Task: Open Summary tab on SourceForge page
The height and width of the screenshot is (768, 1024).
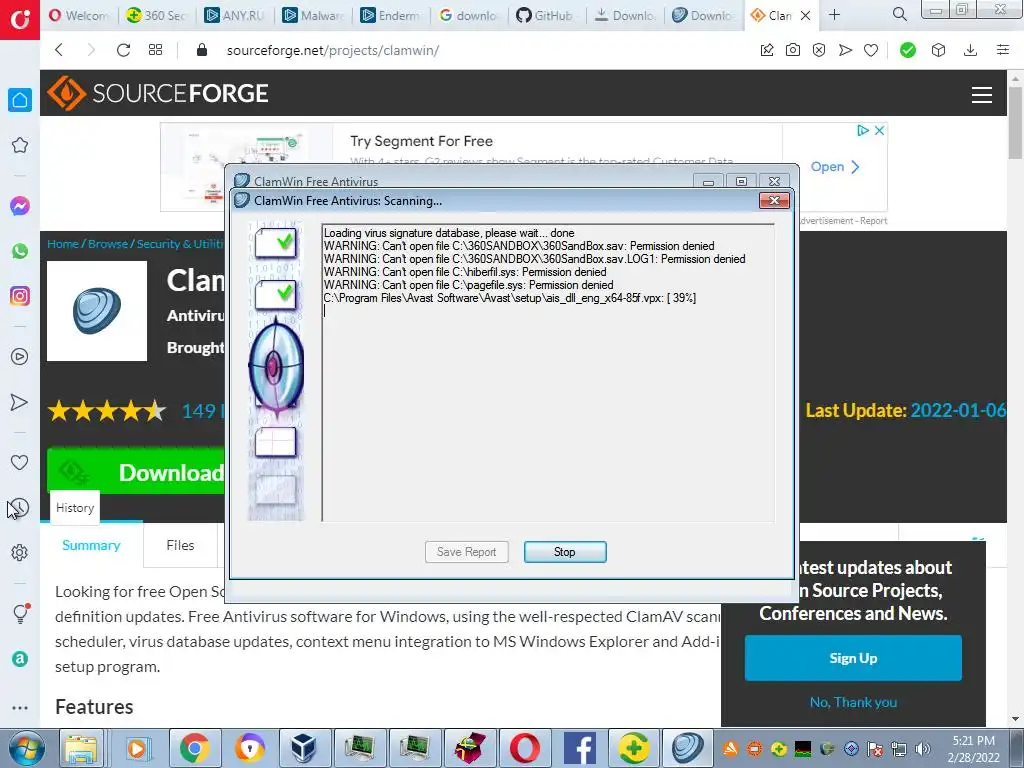Action: (91, 545)
